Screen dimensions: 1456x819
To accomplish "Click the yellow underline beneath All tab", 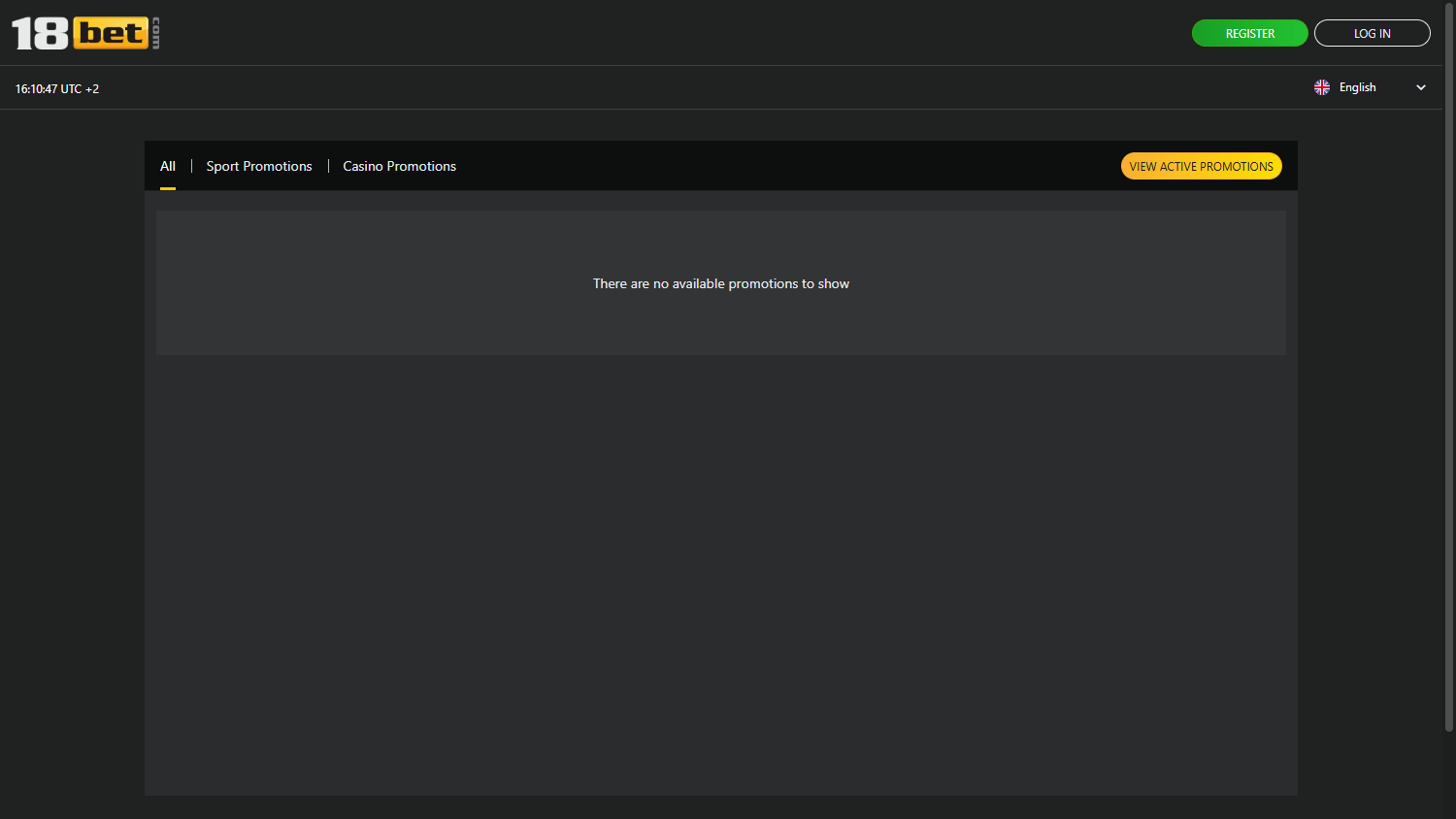I will tap(168, 188).
